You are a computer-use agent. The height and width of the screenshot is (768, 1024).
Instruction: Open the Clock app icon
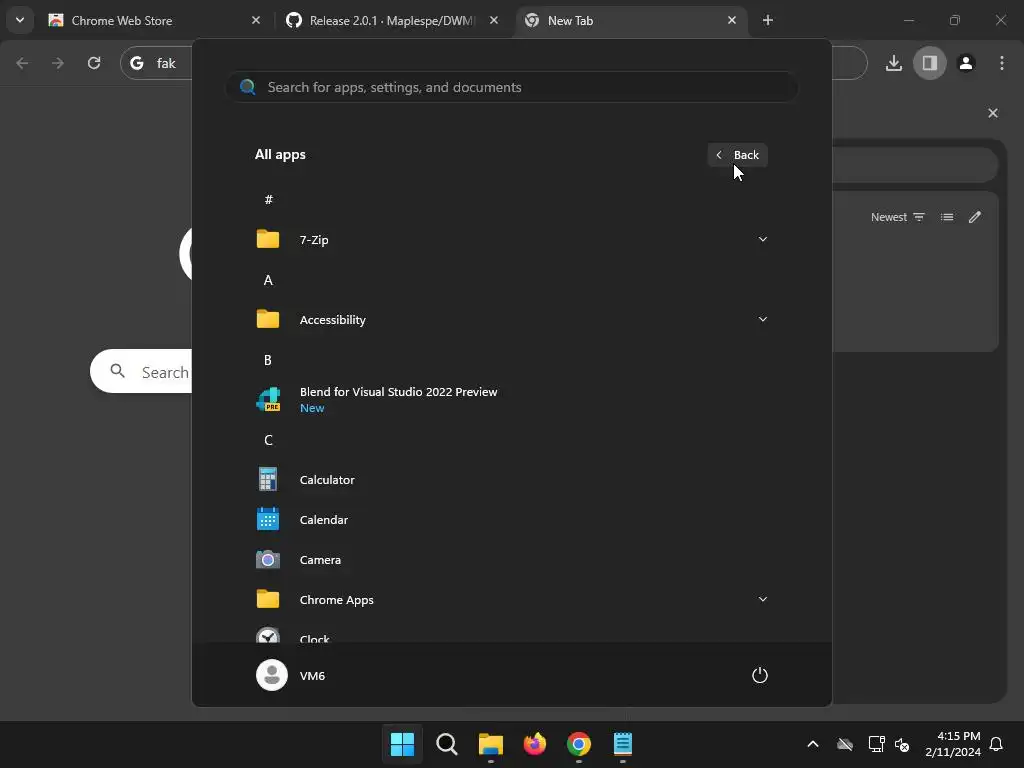point(268,635)
